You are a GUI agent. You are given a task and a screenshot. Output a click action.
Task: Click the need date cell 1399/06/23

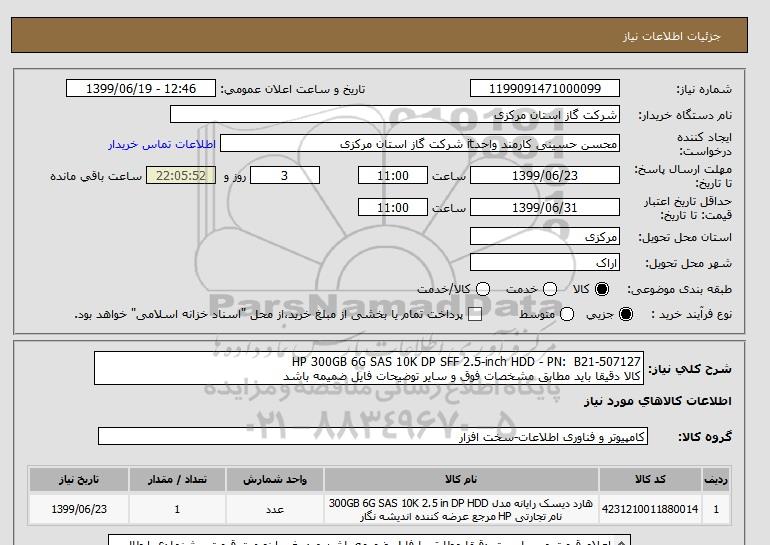pyautogui.click(x=79, y=510)
